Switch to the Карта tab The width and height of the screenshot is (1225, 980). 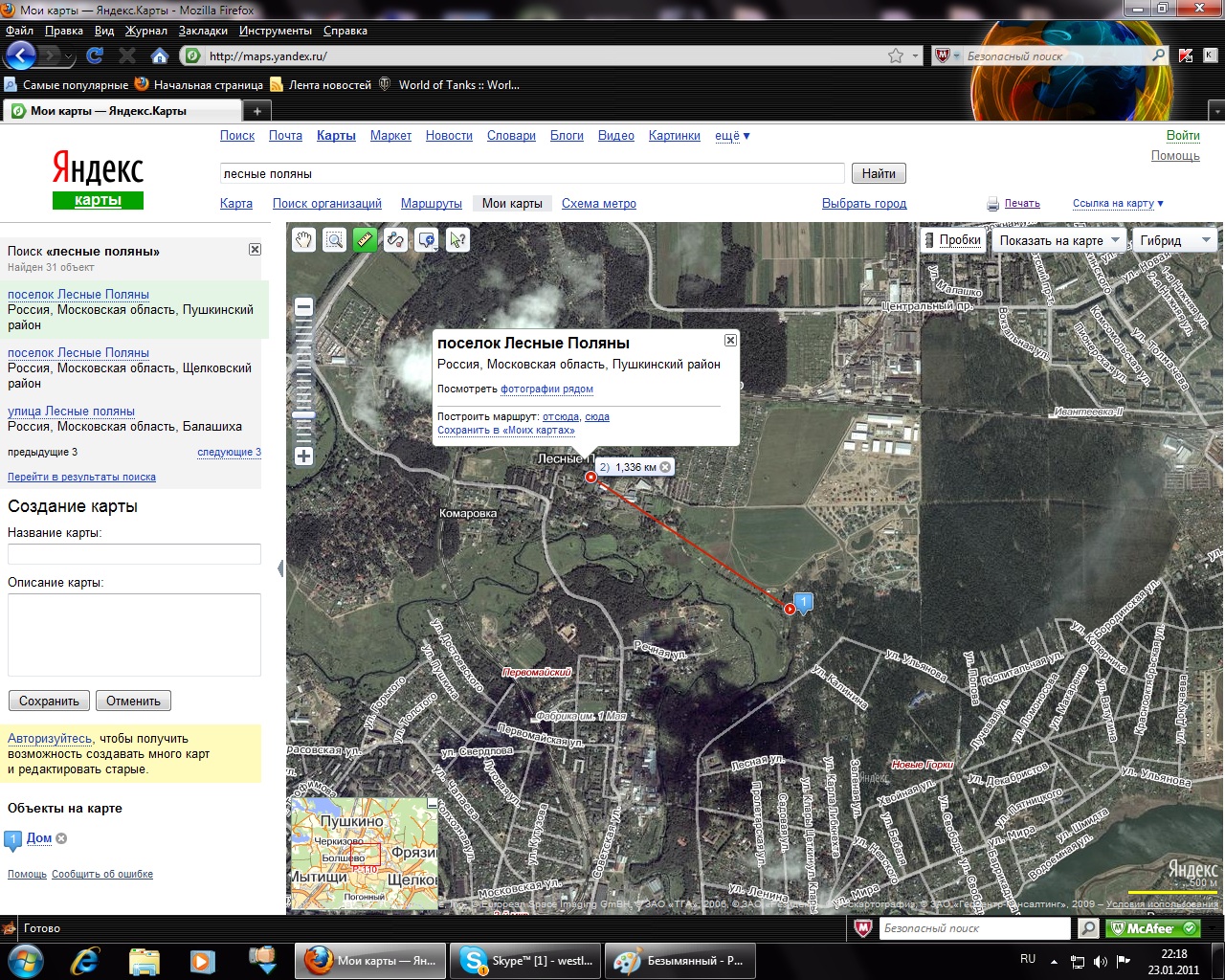236,203
